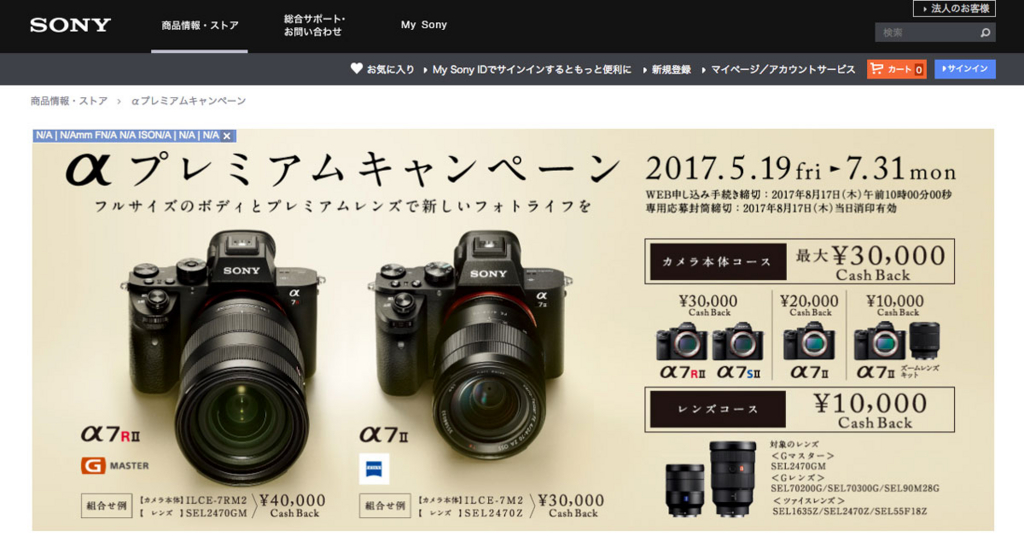Open the 商品情報・ストア menu

(200, 25)
